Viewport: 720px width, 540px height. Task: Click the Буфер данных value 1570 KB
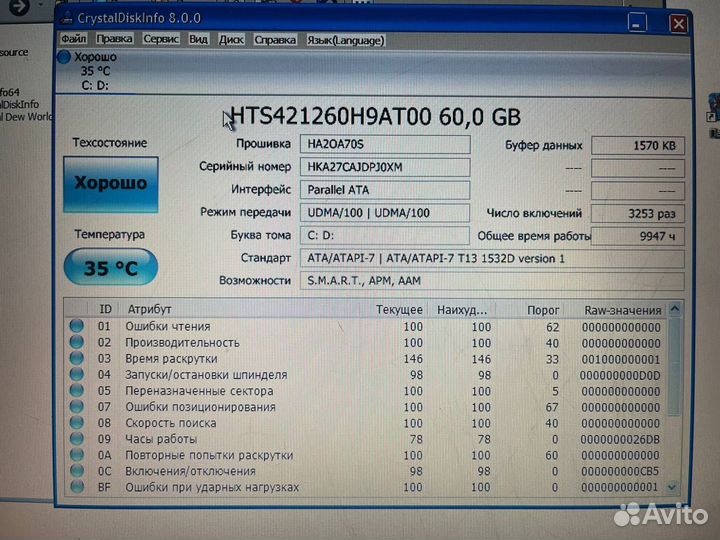pyautogui.click(x=638, y=146)
